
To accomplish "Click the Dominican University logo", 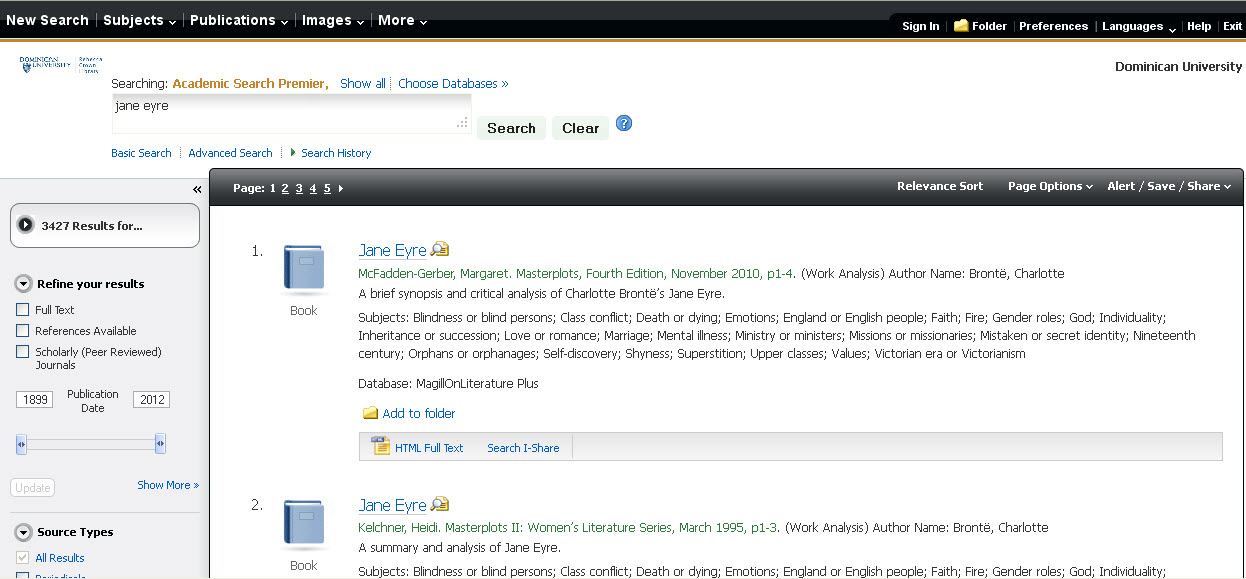I will (61, 65).
